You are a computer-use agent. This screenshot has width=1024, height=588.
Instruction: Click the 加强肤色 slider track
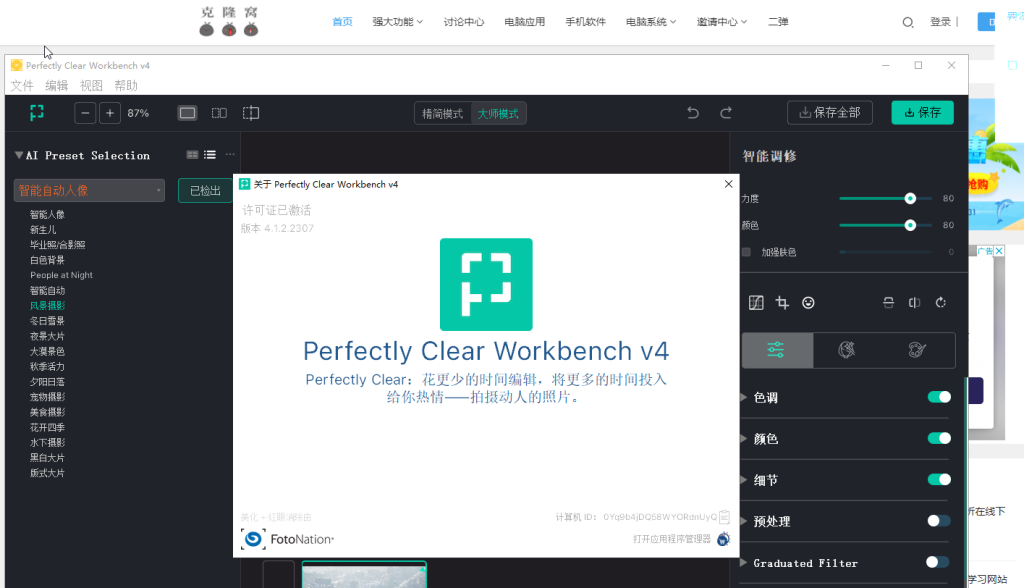886,252
